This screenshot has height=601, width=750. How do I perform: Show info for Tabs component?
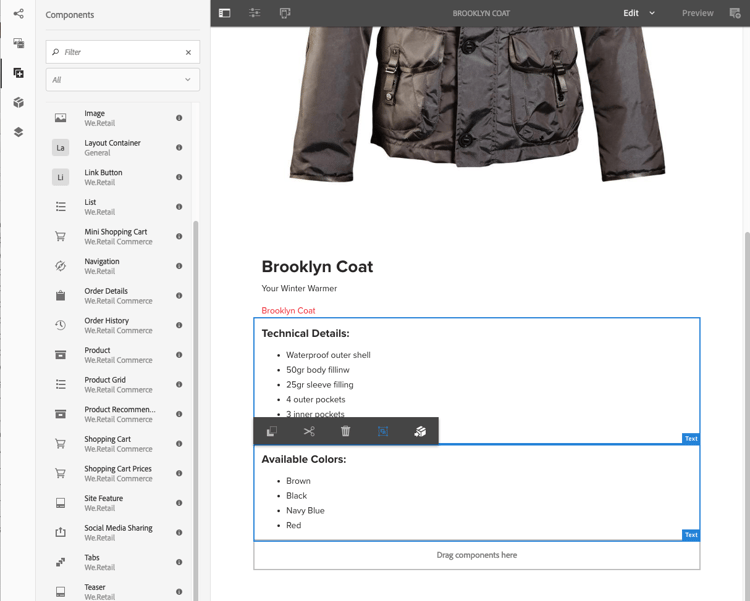point(179,562)
